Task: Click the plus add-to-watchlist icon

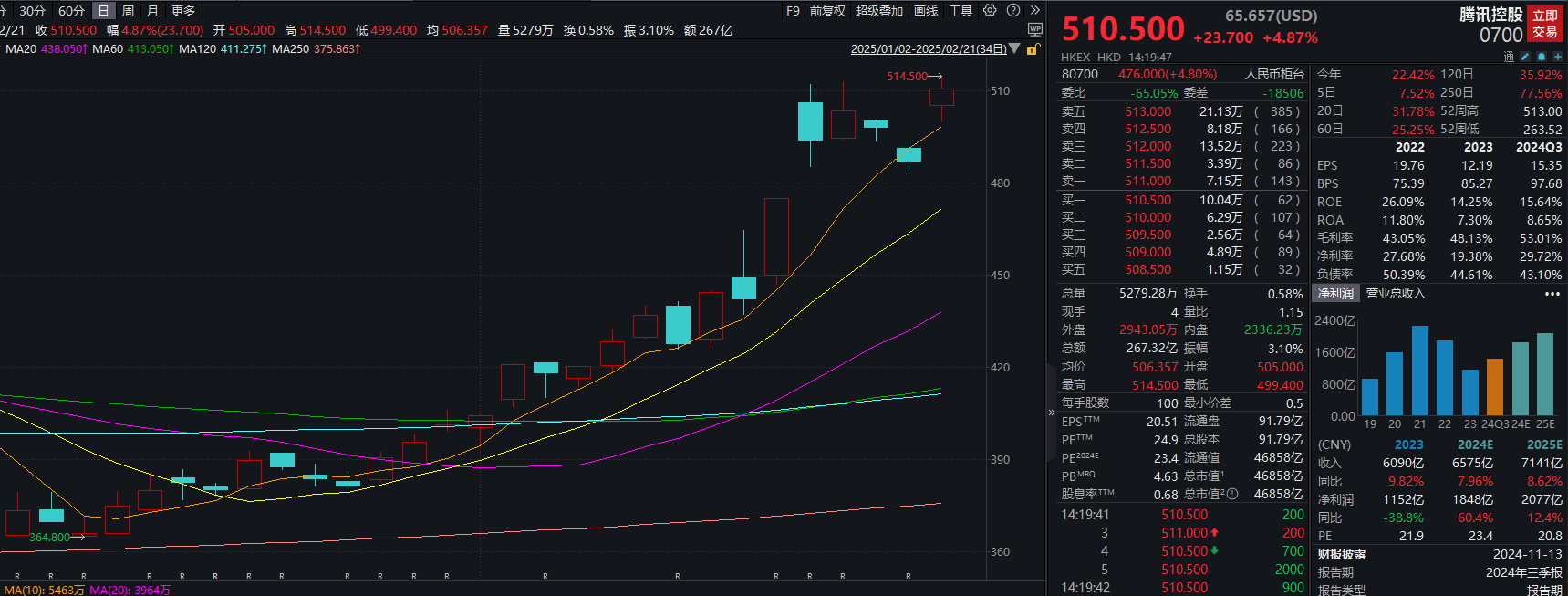Action: point(1557,57)
